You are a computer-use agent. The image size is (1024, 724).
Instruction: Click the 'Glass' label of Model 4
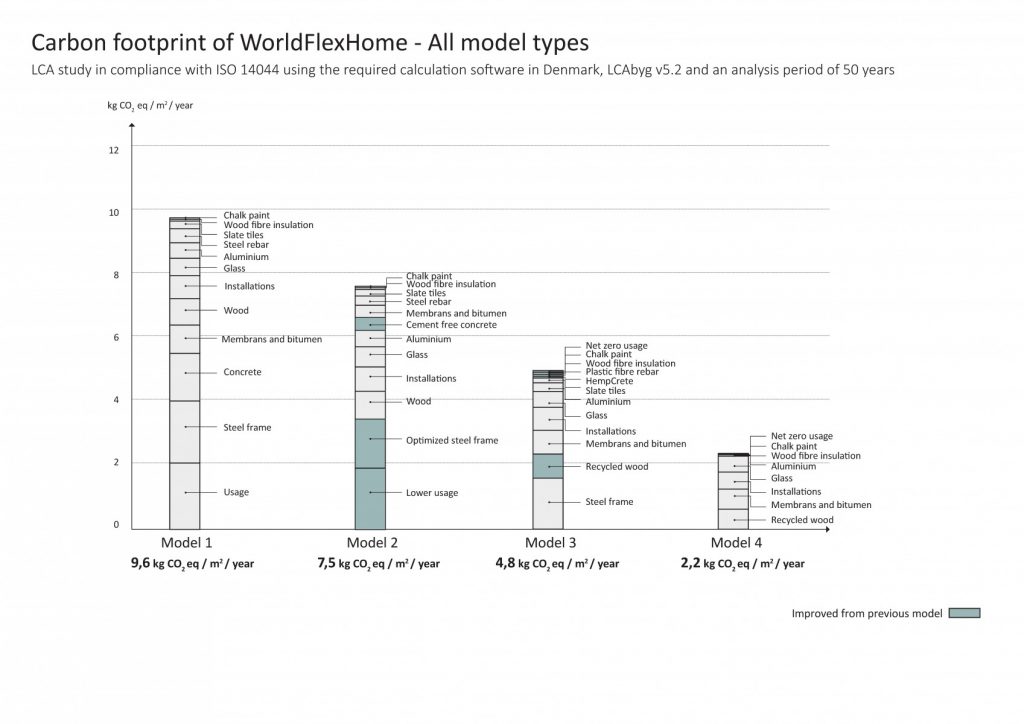(781, 479)
